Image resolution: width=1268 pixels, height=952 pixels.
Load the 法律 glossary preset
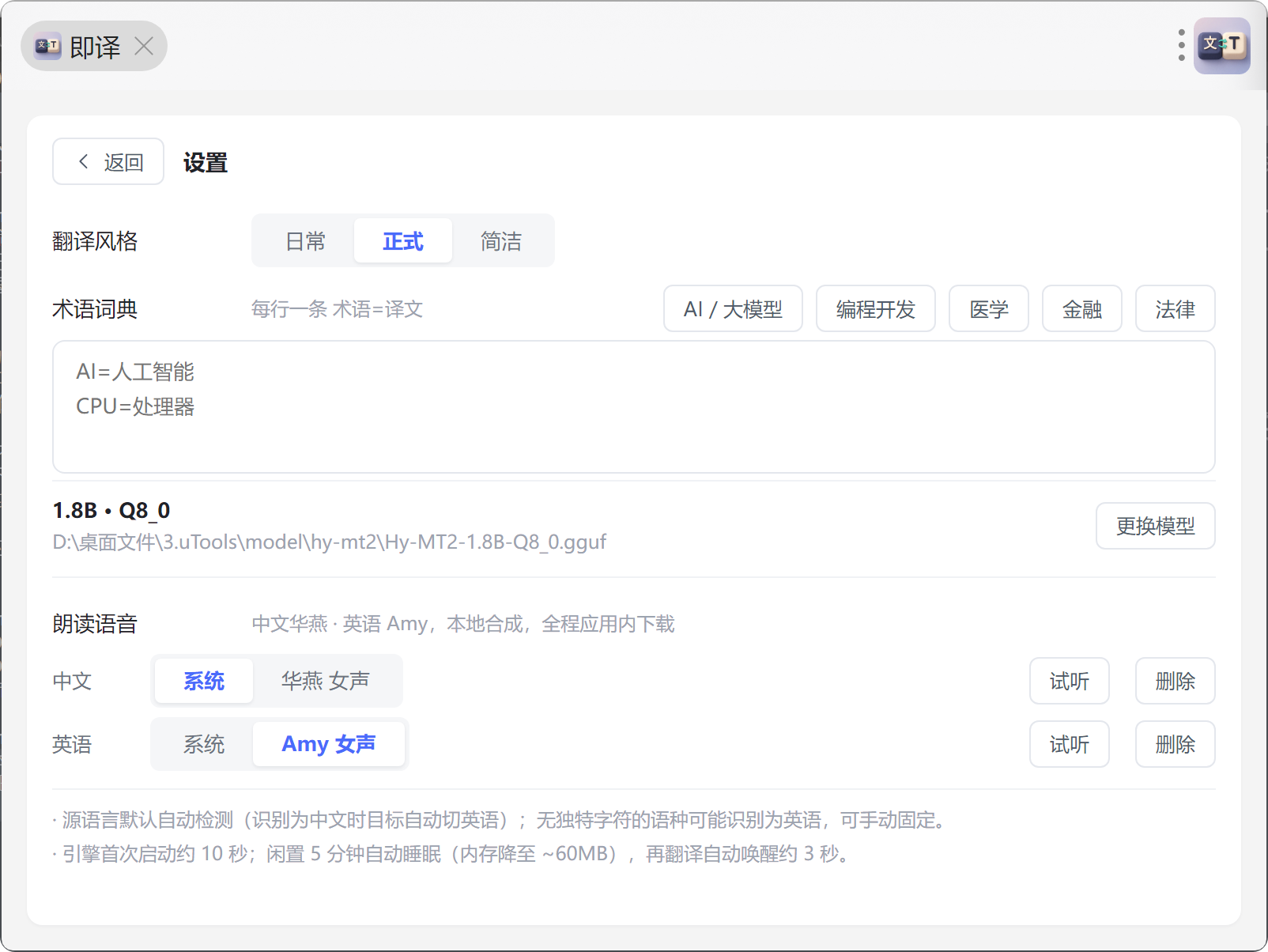(x=1176, y=309)
